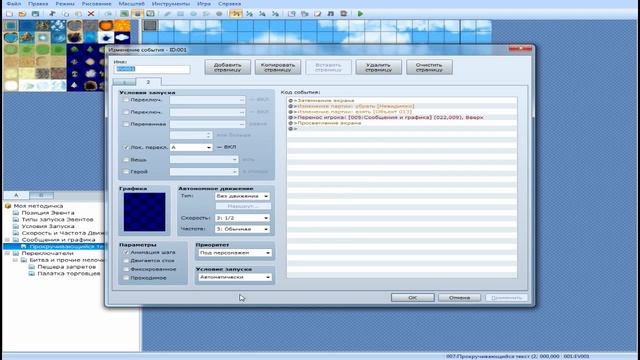Open the Частота dropdown 3: Обычная
The width and height of the screenshot is (640, 360).
coord(242,229)
